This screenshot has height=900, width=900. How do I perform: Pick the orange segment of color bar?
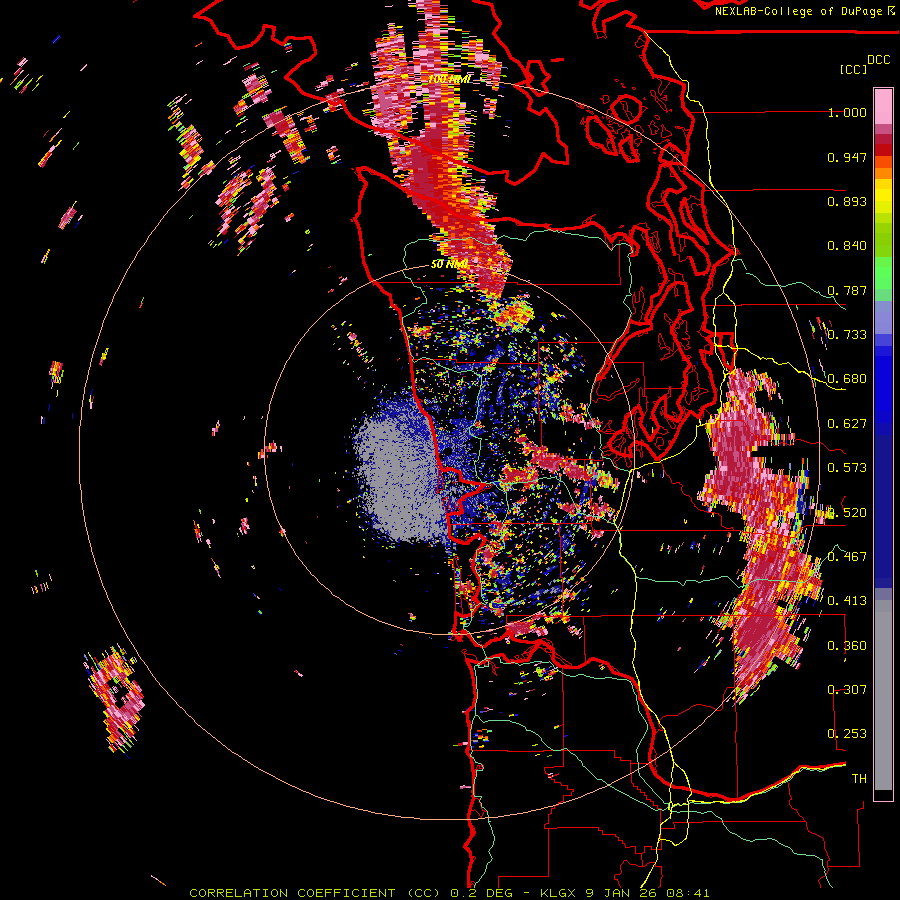point(883,172)
